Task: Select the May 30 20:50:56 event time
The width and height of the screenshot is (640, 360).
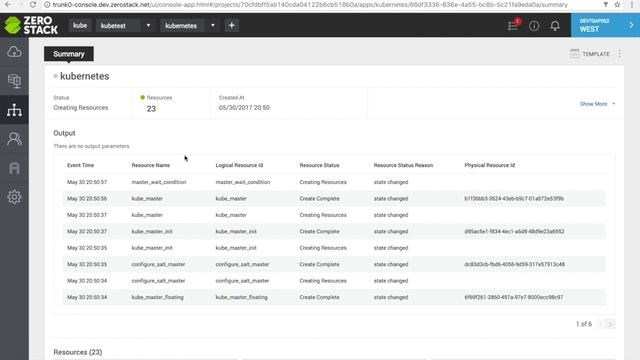Action: click(x=87, y=198)
